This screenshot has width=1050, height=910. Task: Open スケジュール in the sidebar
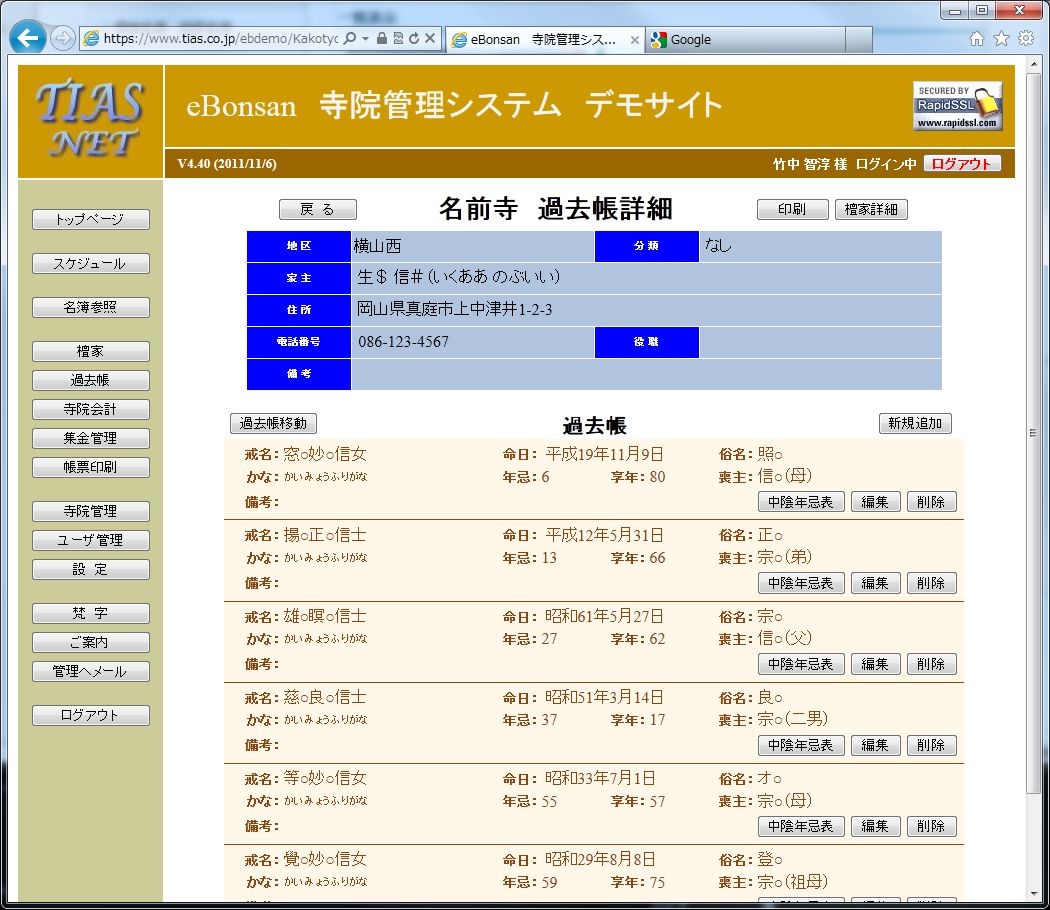tap(90, 263)
